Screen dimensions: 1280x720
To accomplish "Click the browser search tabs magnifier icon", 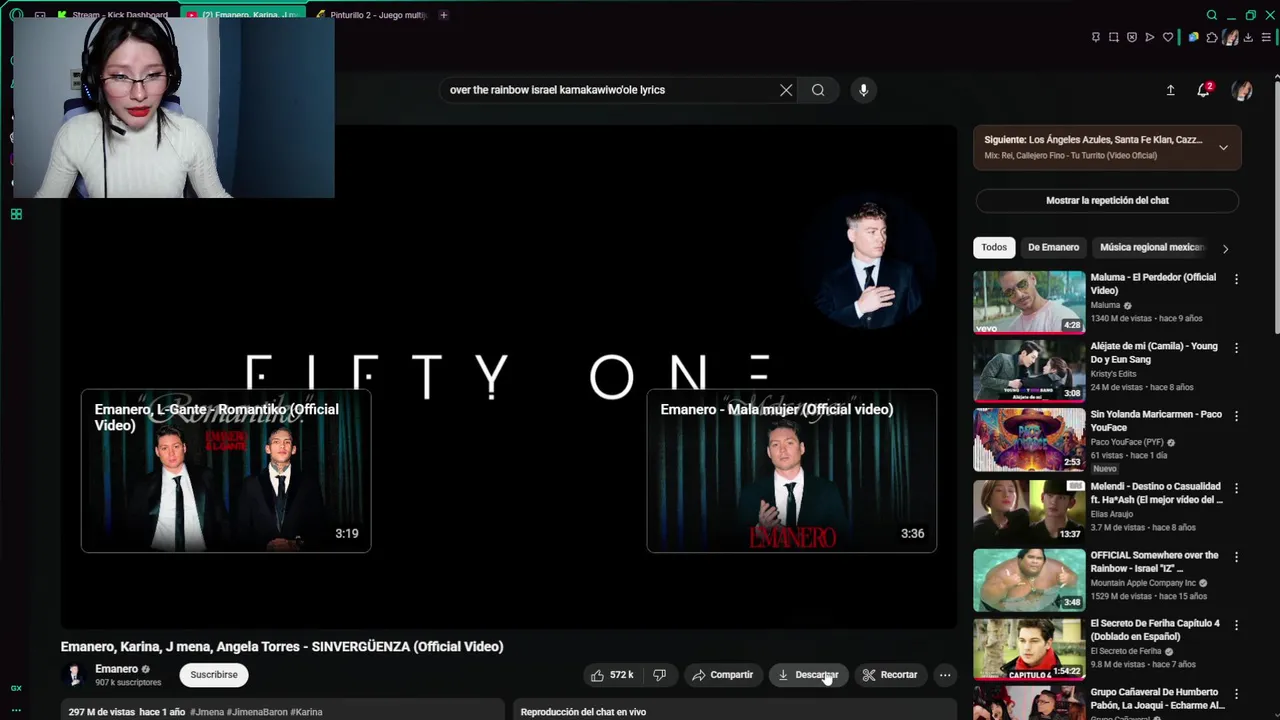I will tap(1212, 15).
